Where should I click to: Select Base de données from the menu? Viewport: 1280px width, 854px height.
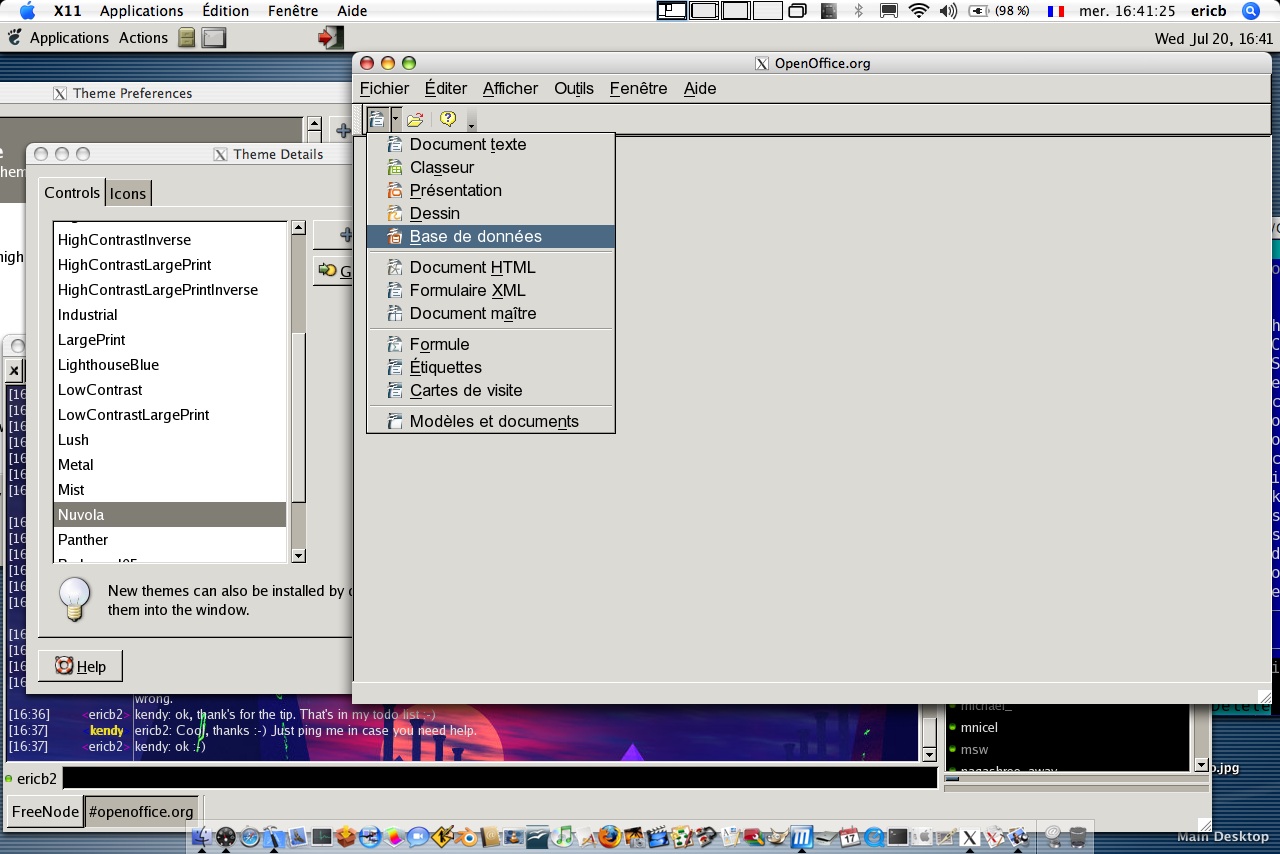[475, 236]
